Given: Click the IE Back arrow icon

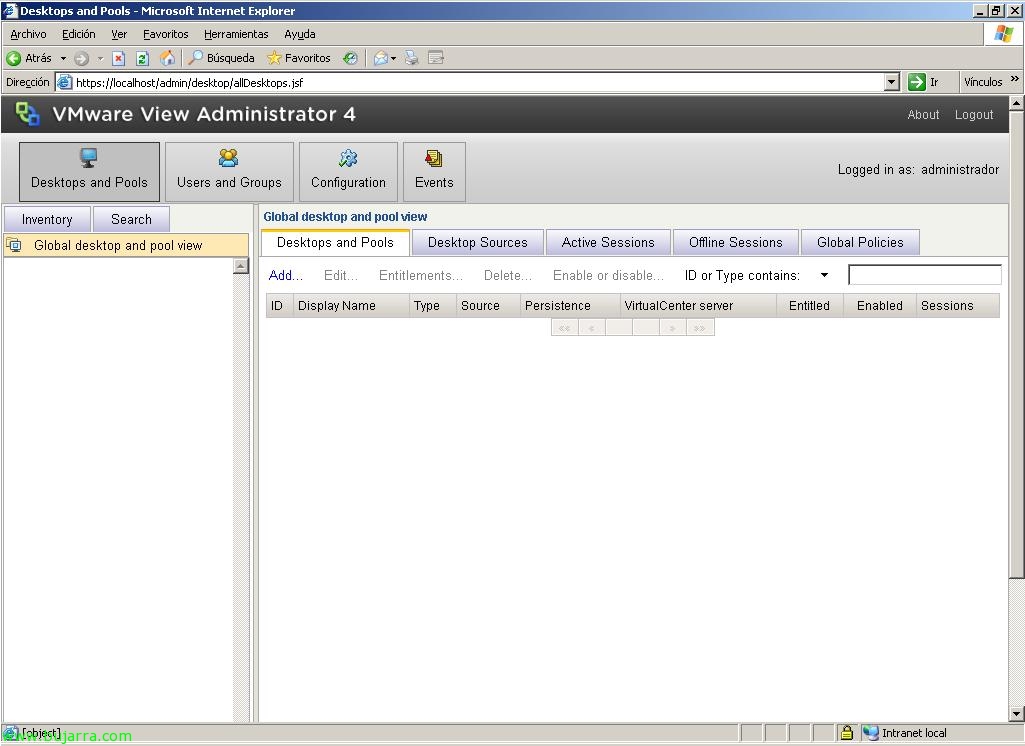Looking at the screenshot, I should coord(14,58).
